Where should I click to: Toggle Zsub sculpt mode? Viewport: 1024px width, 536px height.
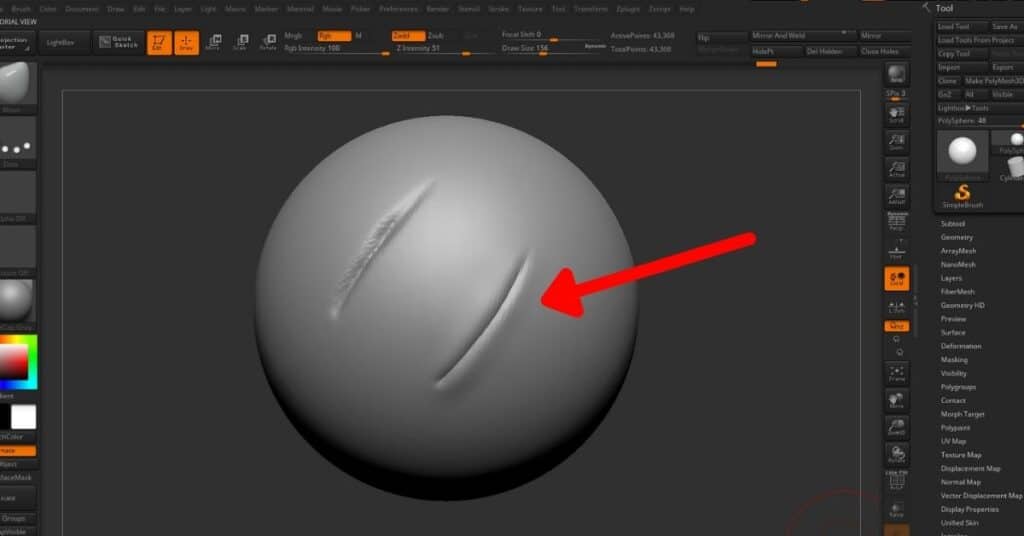[436, 36]
